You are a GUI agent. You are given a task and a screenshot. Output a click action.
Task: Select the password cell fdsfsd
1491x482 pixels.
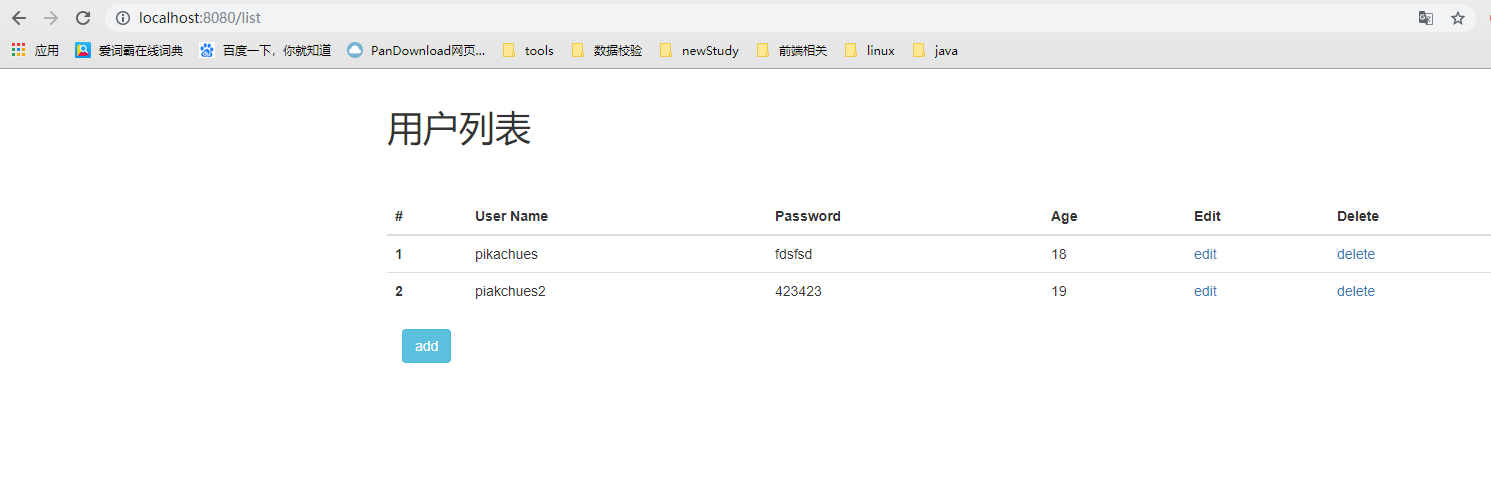tap(794, 254)
